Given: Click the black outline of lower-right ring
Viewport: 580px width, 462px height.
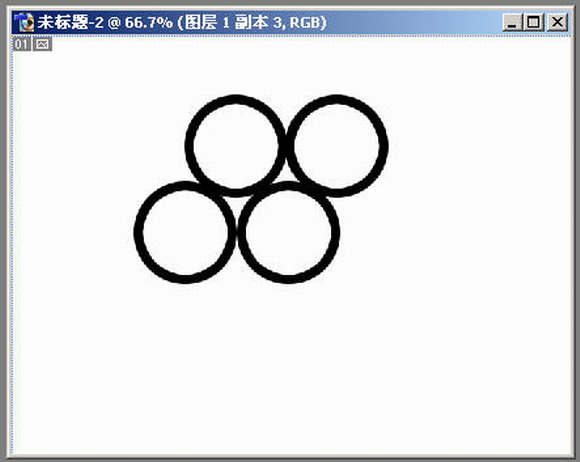Looking at the screenshot, I should 335,232.
